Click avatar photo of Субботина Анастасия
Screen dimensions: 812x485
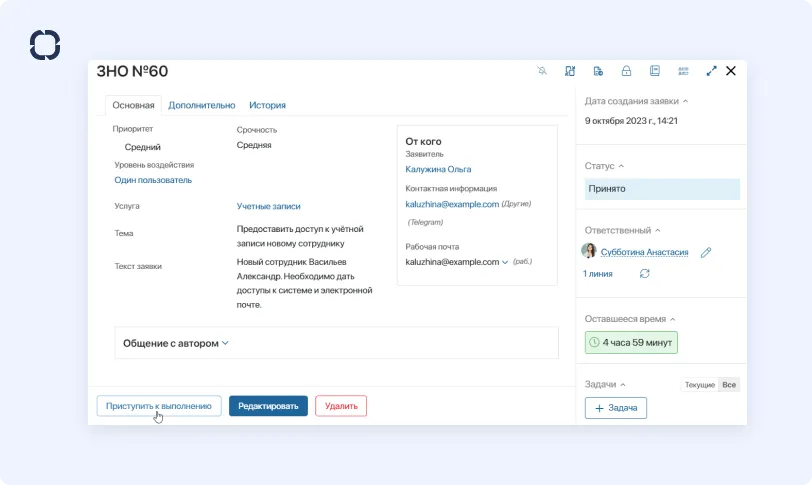pyautogui.click(x=589, y=251)
